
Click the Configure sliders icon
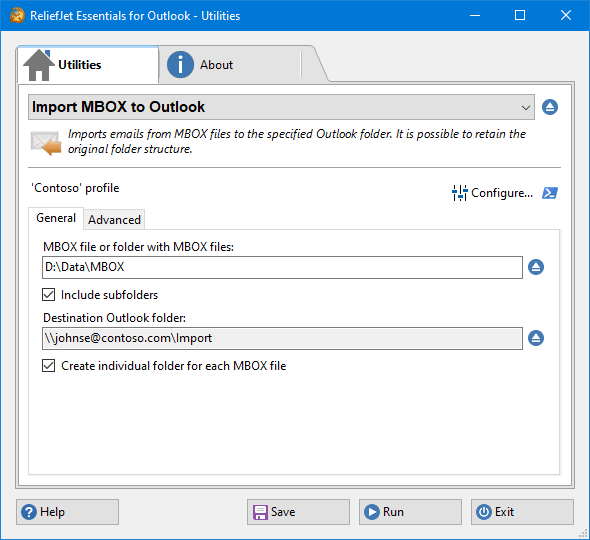[x=459, y=193]
